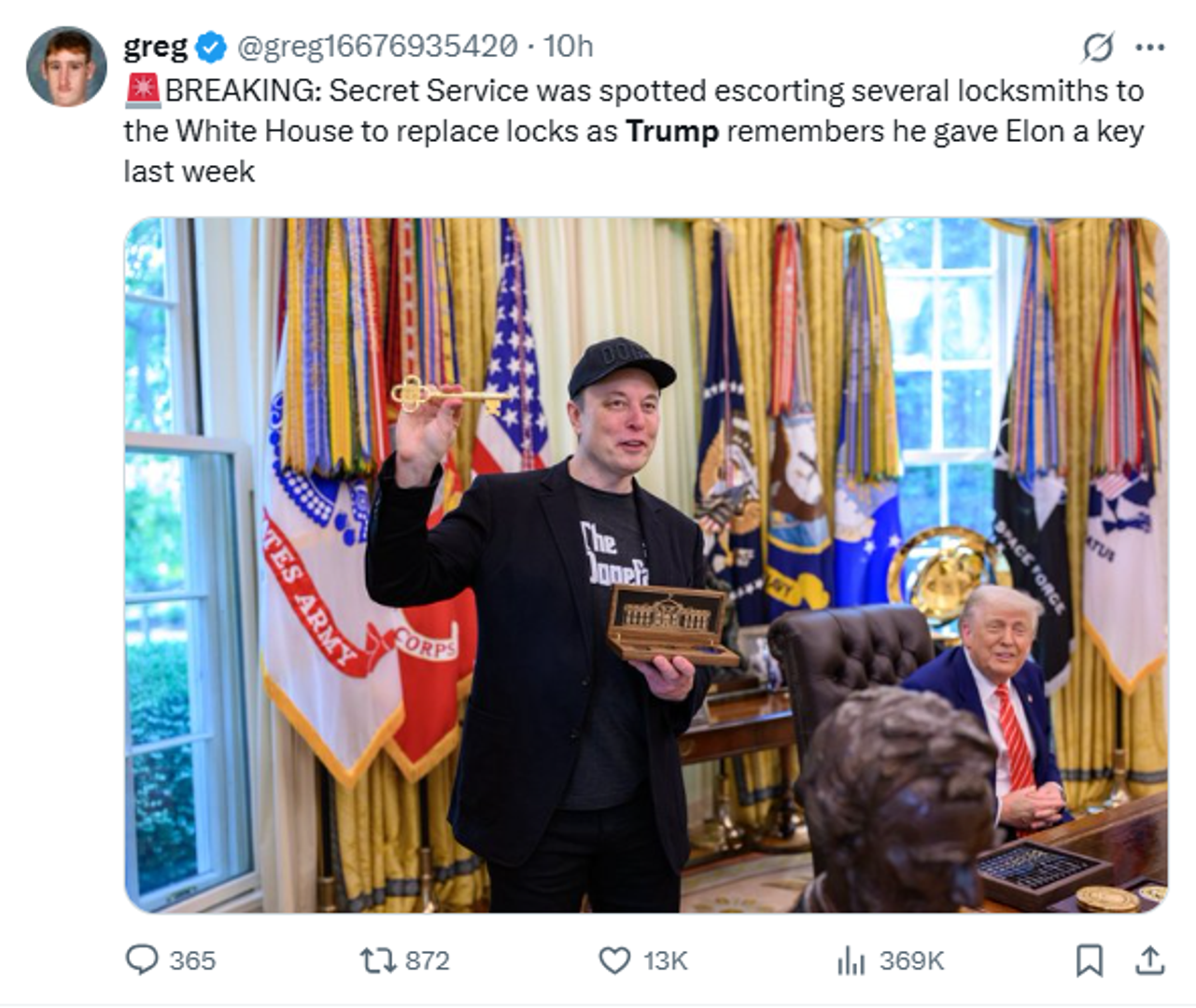
Task: Click the tweet body text
Action: click(x=634, y=131)
